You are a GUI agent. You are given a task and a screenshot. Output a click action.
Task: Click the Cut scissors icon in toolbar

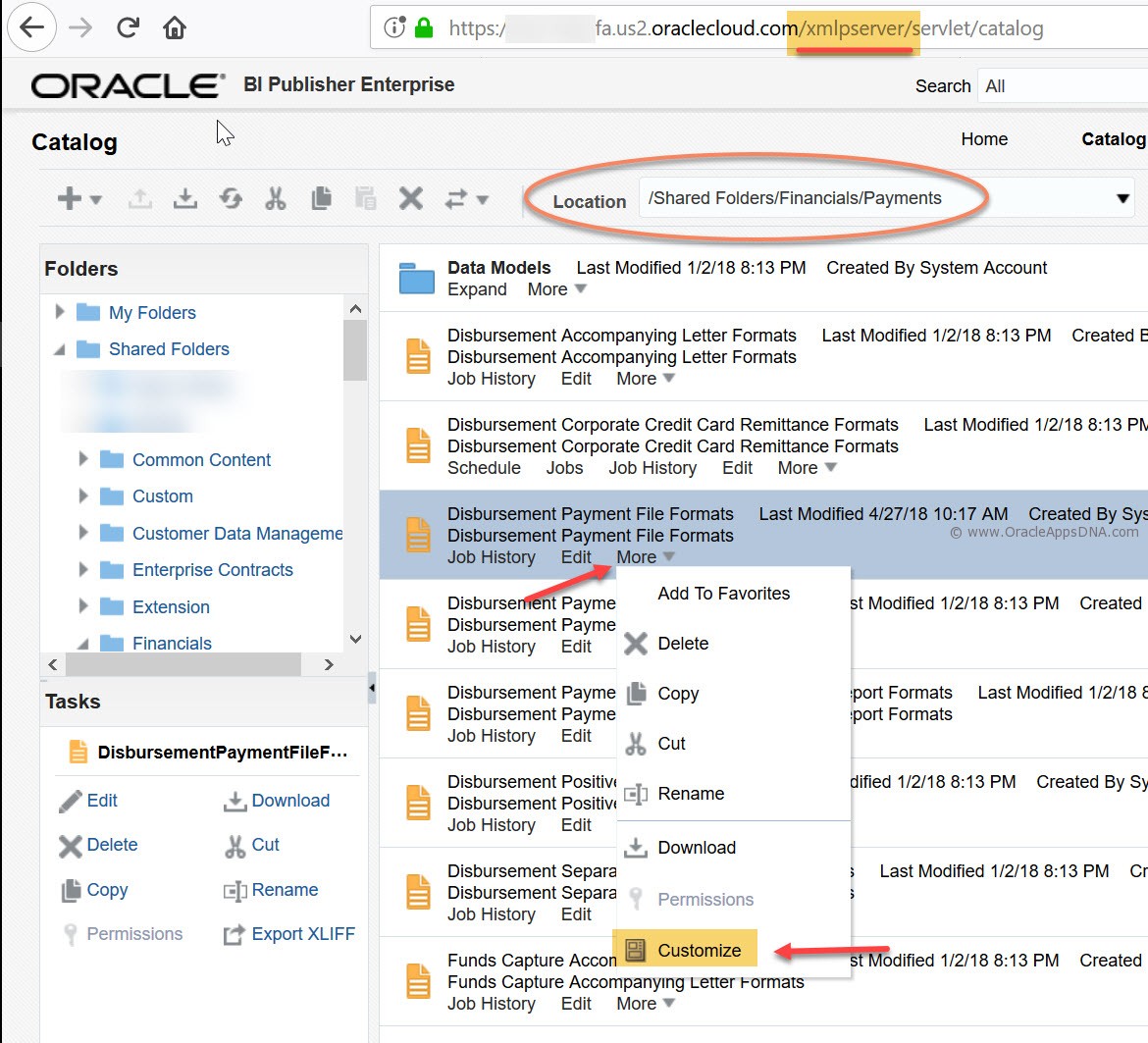point(276,198)
